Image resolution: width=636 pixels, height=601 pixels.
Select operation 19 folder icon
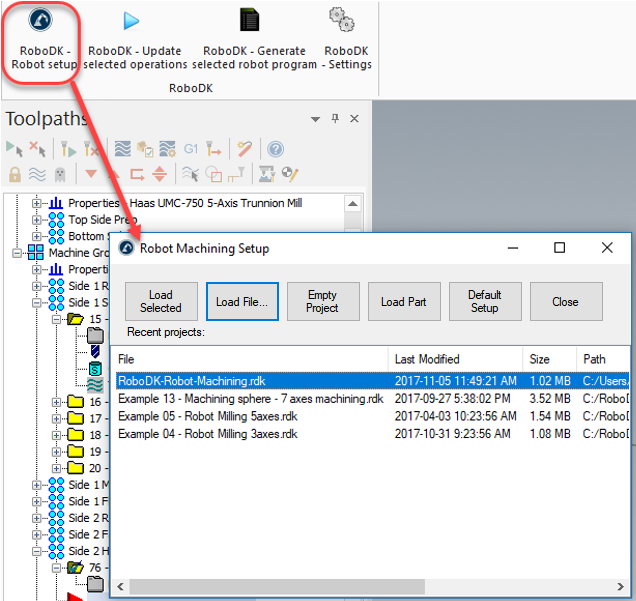(x=75, y=451)
